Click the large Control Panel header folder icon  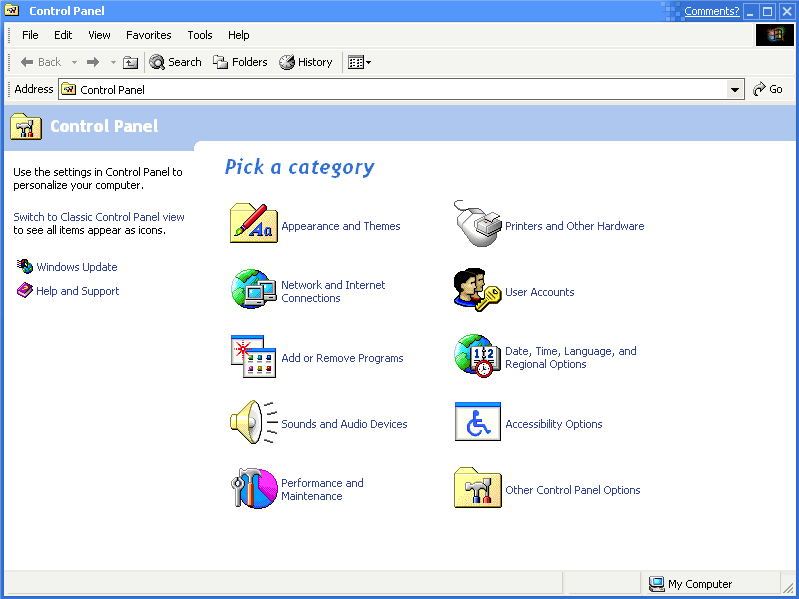[x=26, y=126]
